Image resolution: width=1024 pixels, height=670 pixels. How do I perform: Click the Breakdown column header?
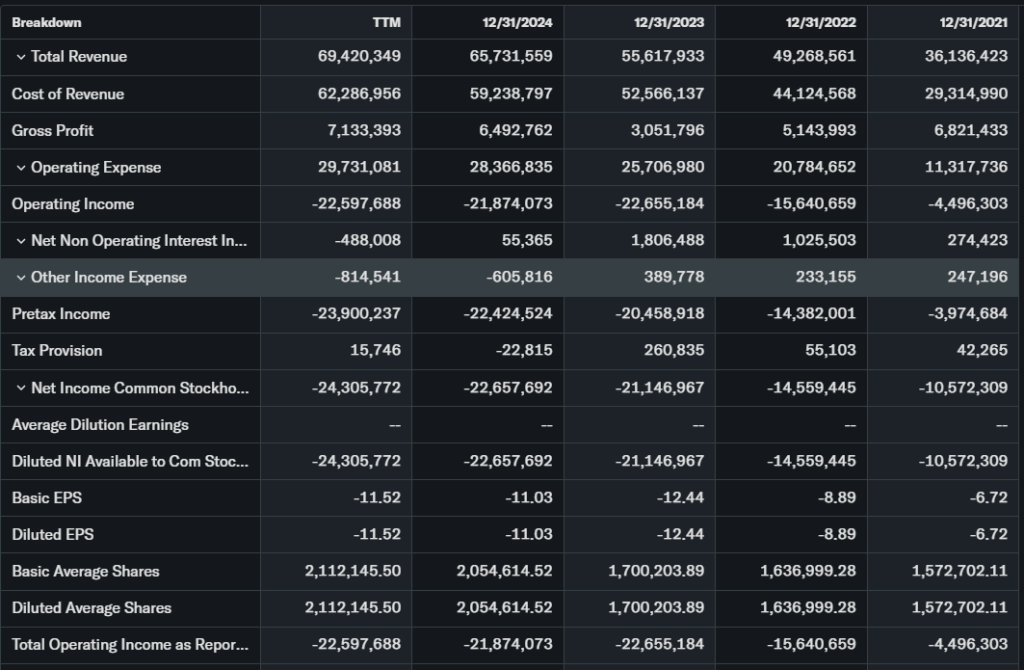tap(46, 22)
